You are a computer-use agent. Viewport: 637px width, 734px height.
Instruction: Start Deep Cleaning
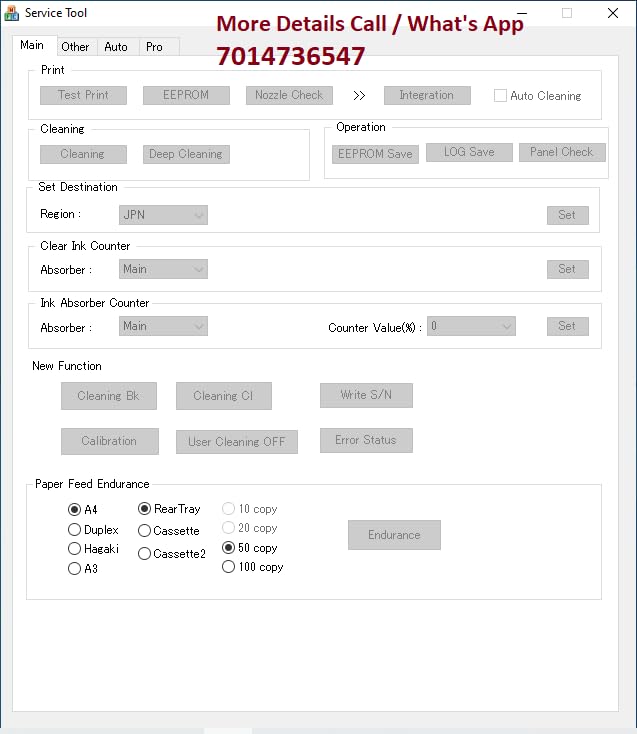tap(186, 154)
